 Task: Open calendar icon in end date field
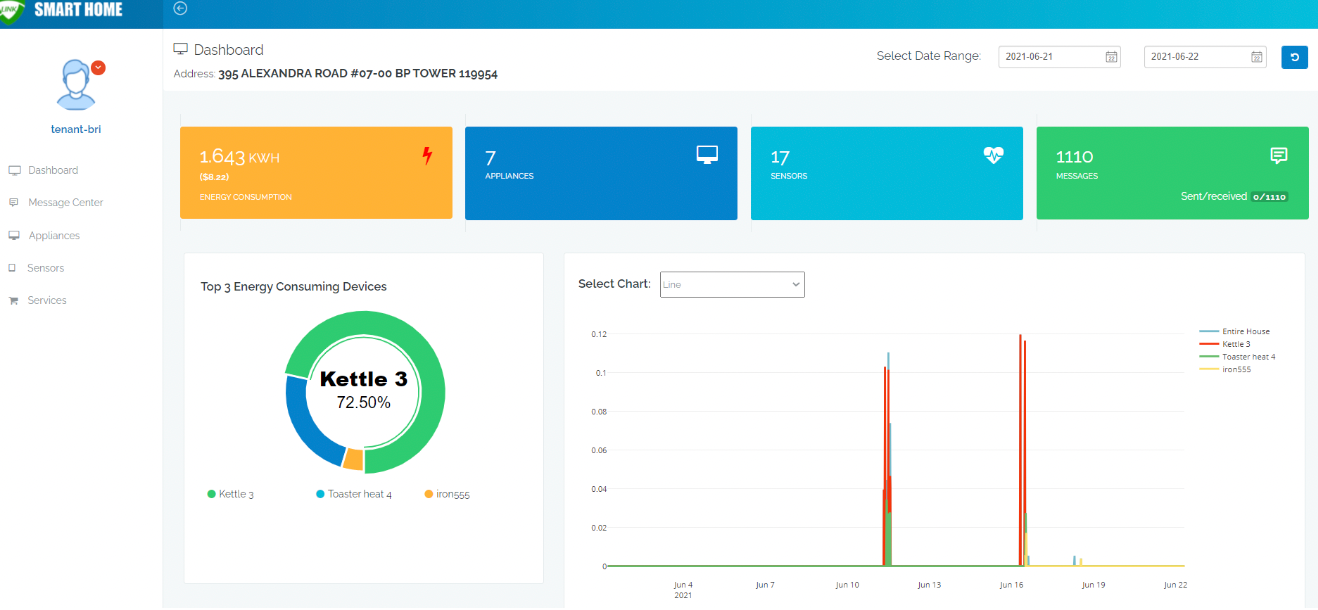tap(1256, 57)
